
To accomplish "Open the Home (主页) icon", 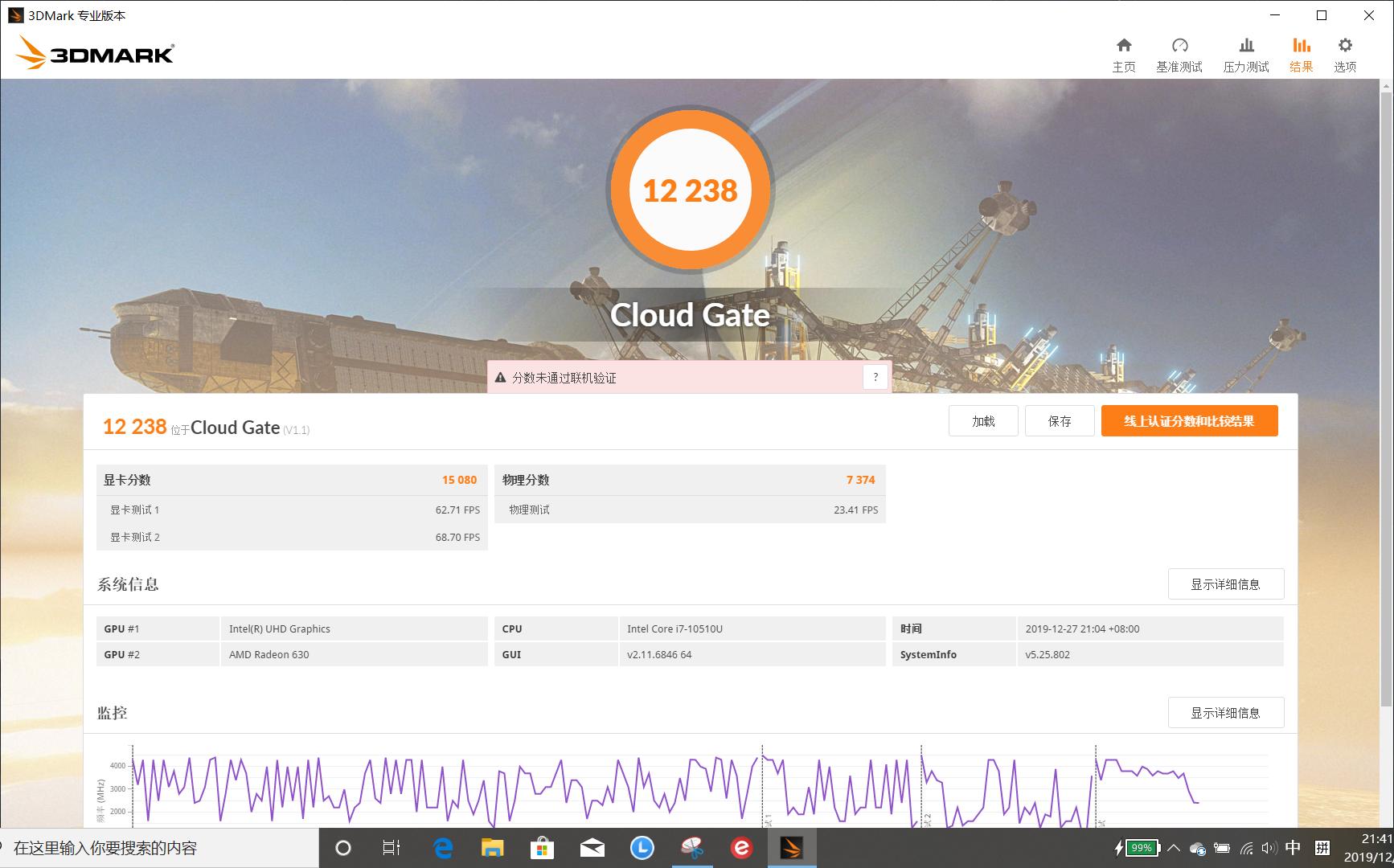I will pos(1124,55).
